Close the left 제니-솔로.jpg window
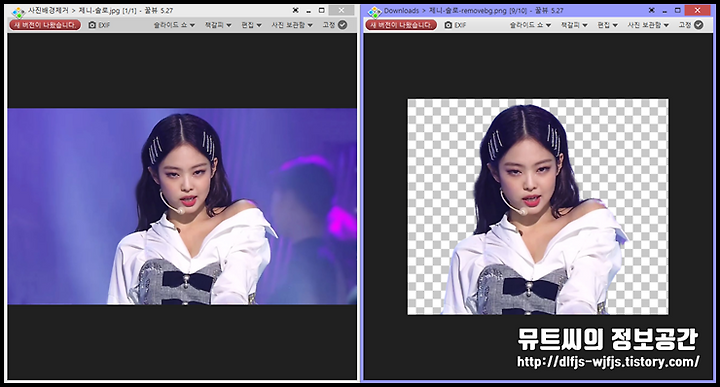Image resolution: width=720 pixels, height=387 pixels. (341, 10)
